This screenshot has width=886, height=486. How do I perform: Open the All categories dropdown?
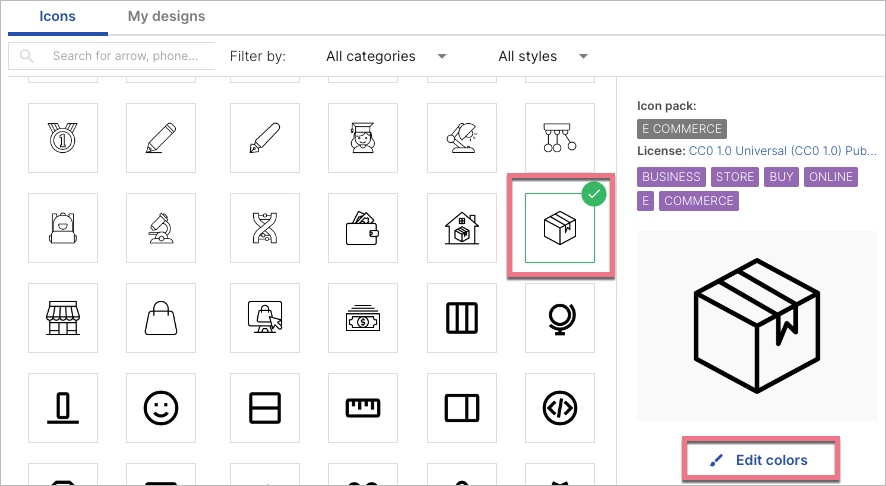click(386, 56)
